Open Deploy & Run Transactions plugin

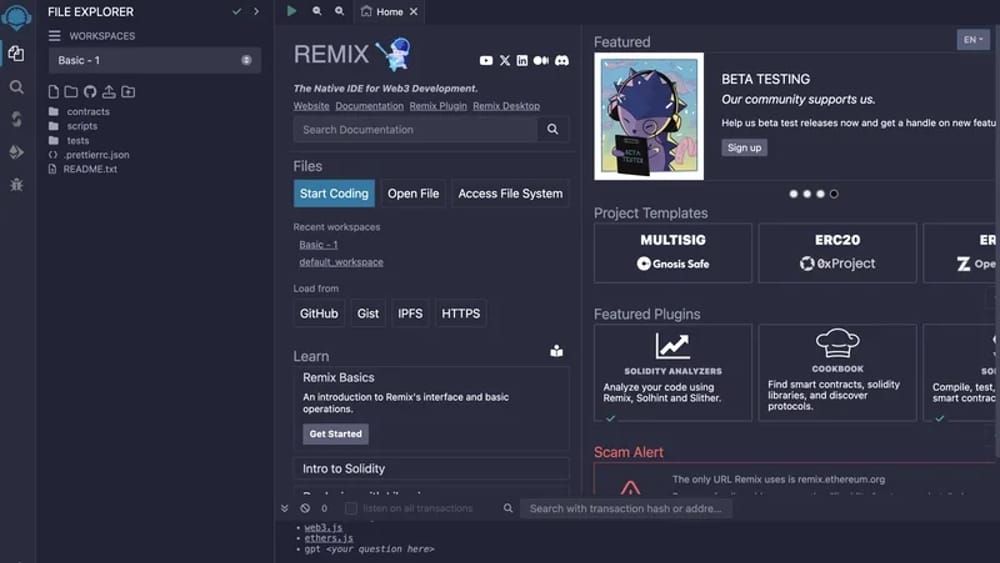(x=17, y=152)
